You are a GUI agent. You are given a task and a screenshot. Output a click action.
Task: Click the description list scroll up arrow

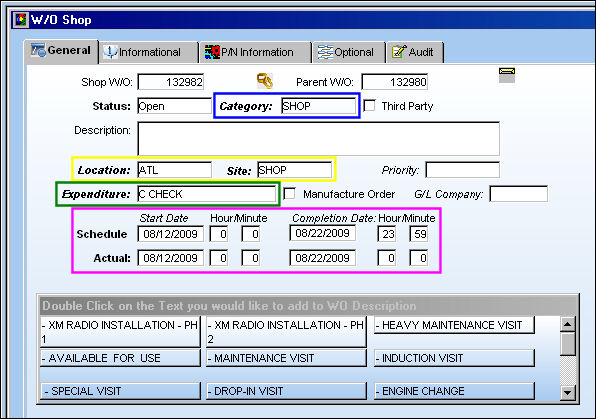pyautogui.click(x=567, y=324)
